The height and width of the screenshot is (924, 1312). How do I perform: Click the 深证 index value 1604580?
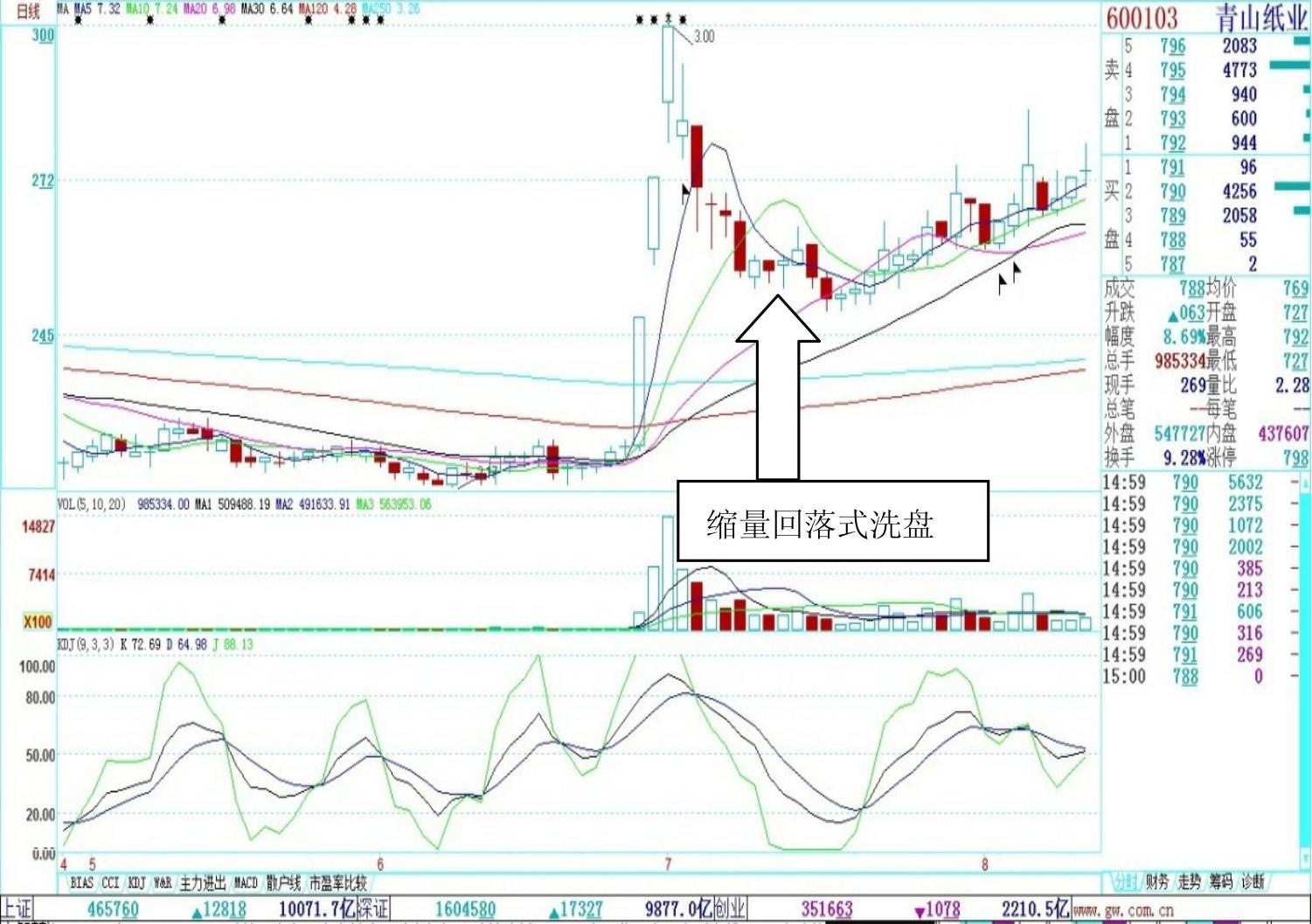tap(465, 910)
